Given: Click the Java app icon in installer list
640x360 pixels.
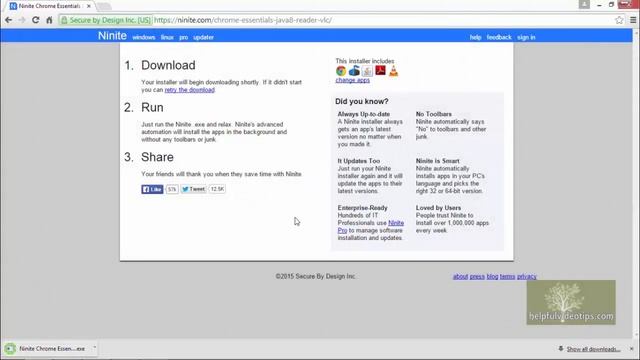Looking at the screenshot, I should [367, 71].
